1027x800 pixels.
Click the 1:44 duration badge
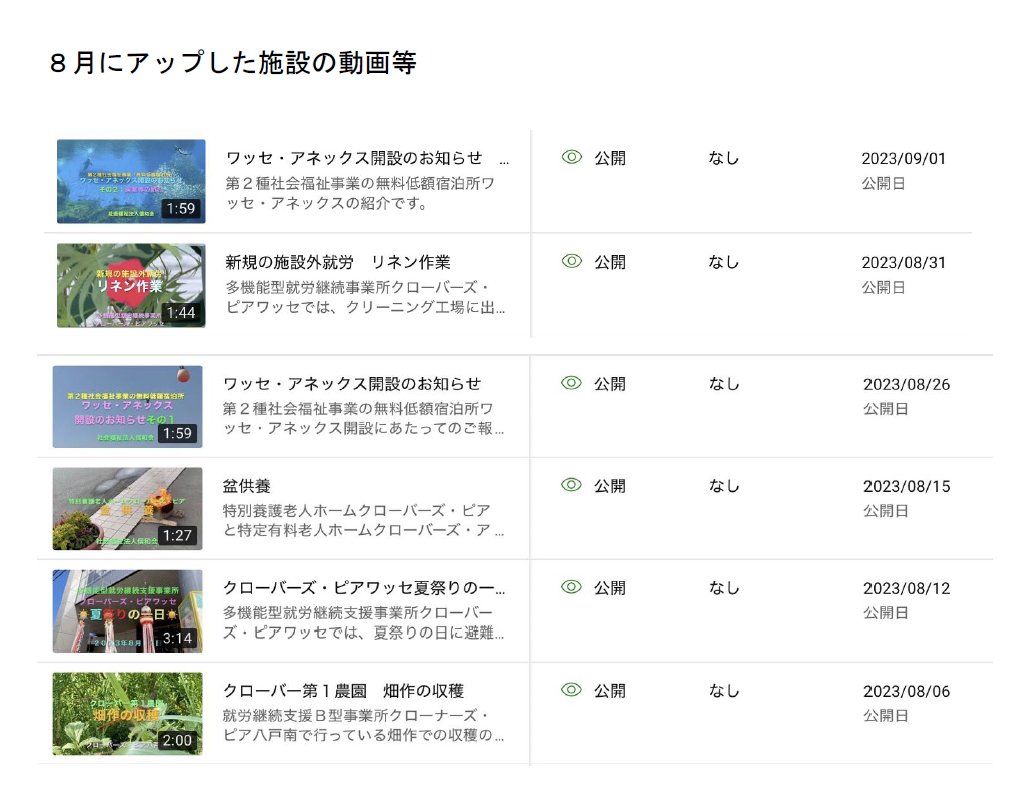[x=181, y=313]
